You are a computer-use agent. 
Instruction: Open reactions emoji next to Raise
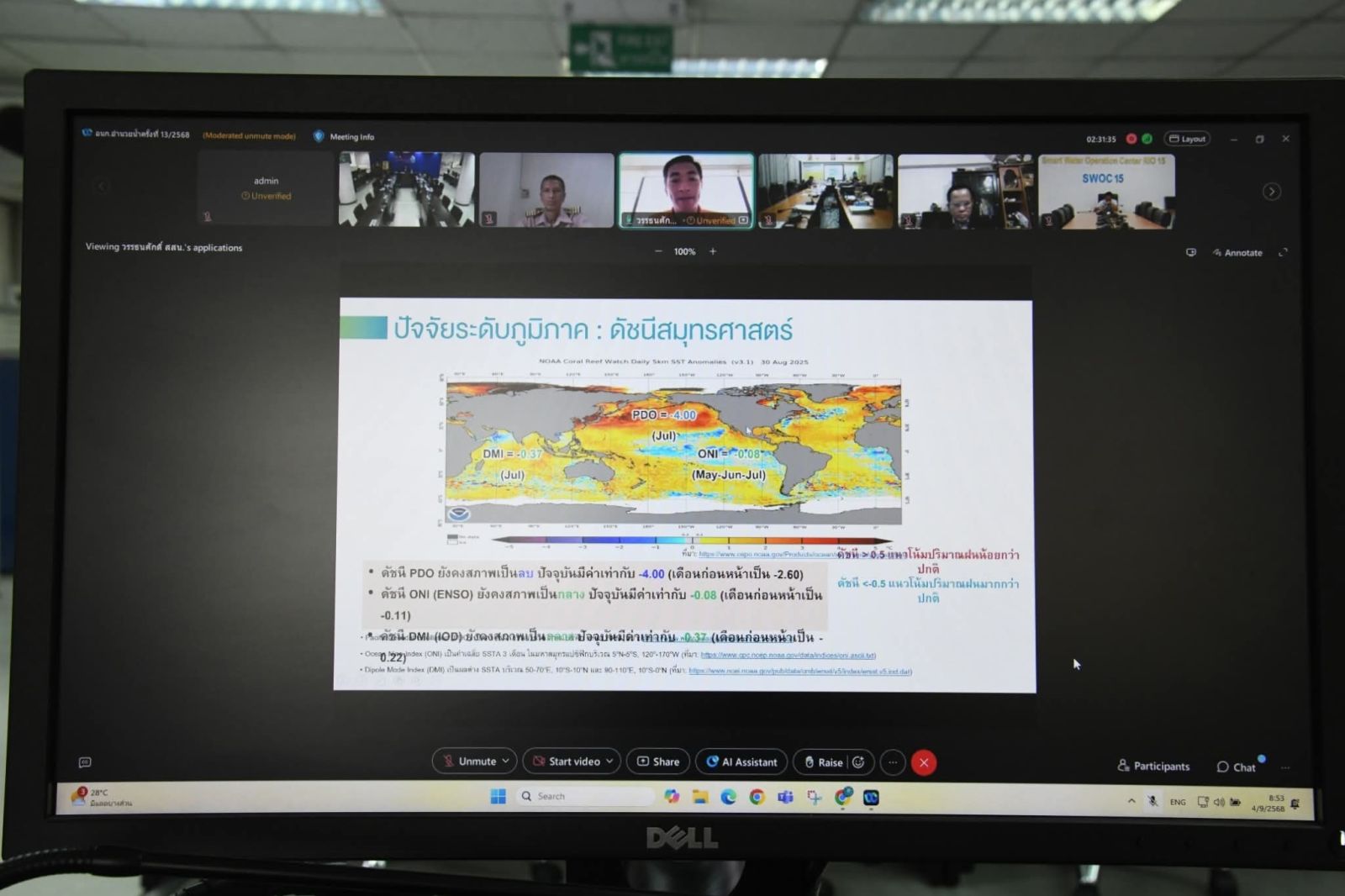click(x=858, y=762)
